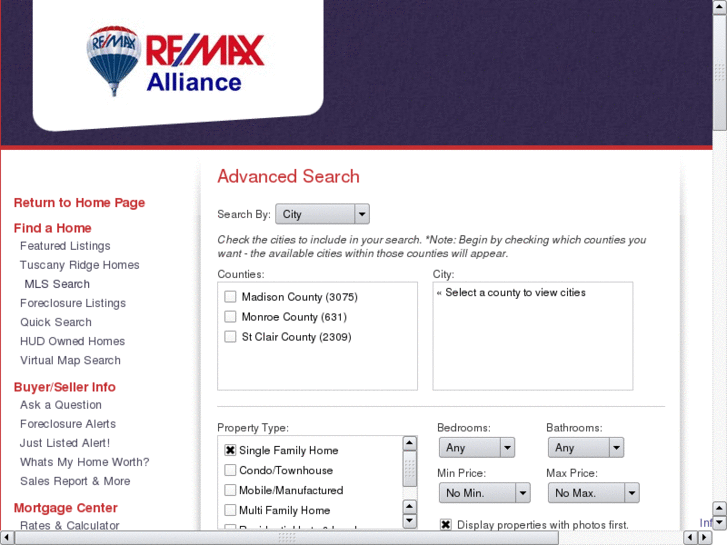Click the Property Type list scrollbar thumb
The width and height of the screenshot is (727, 545).
click(x=409, y=469)
